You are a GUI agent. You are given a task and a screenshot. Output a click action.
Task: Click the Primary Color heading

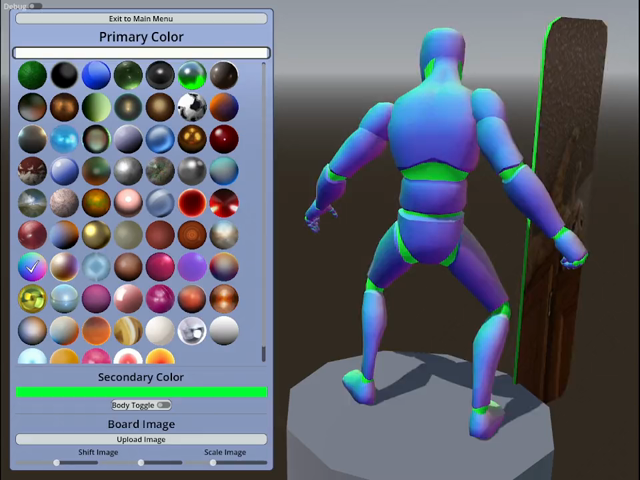[x=141, y=37]
